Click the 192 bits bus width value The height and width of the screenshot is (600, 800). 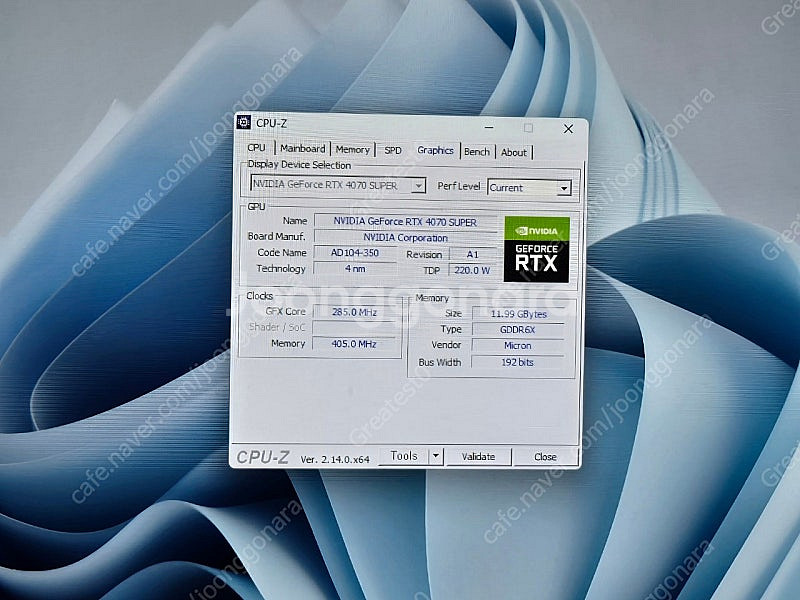tap(517, 362)
